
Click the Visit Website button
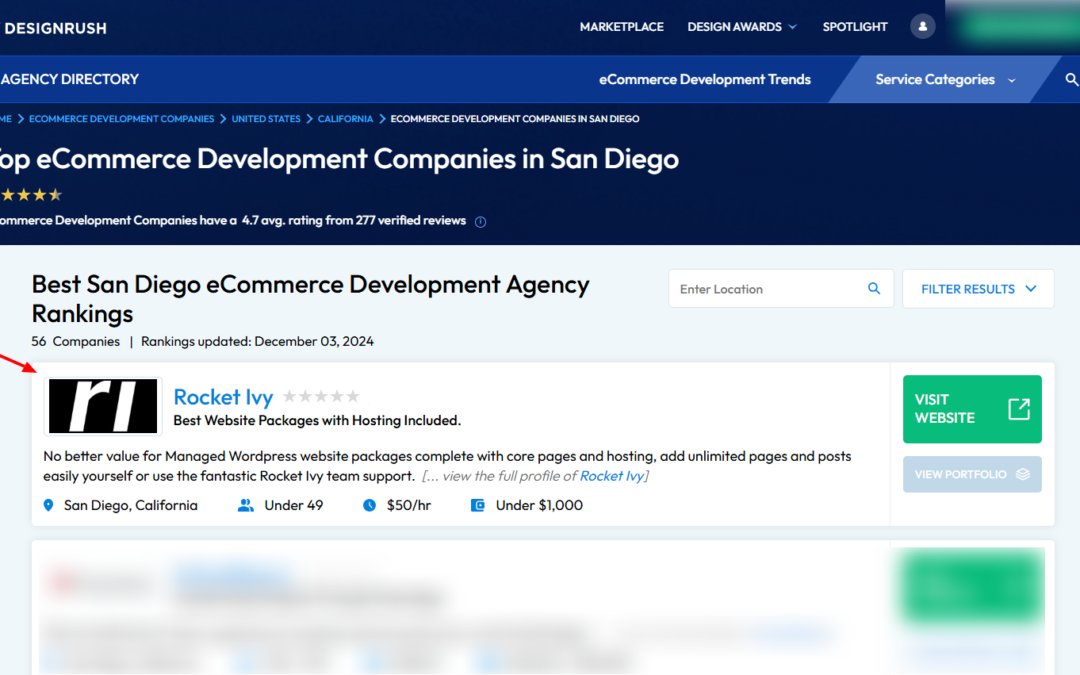coord(972,409)
